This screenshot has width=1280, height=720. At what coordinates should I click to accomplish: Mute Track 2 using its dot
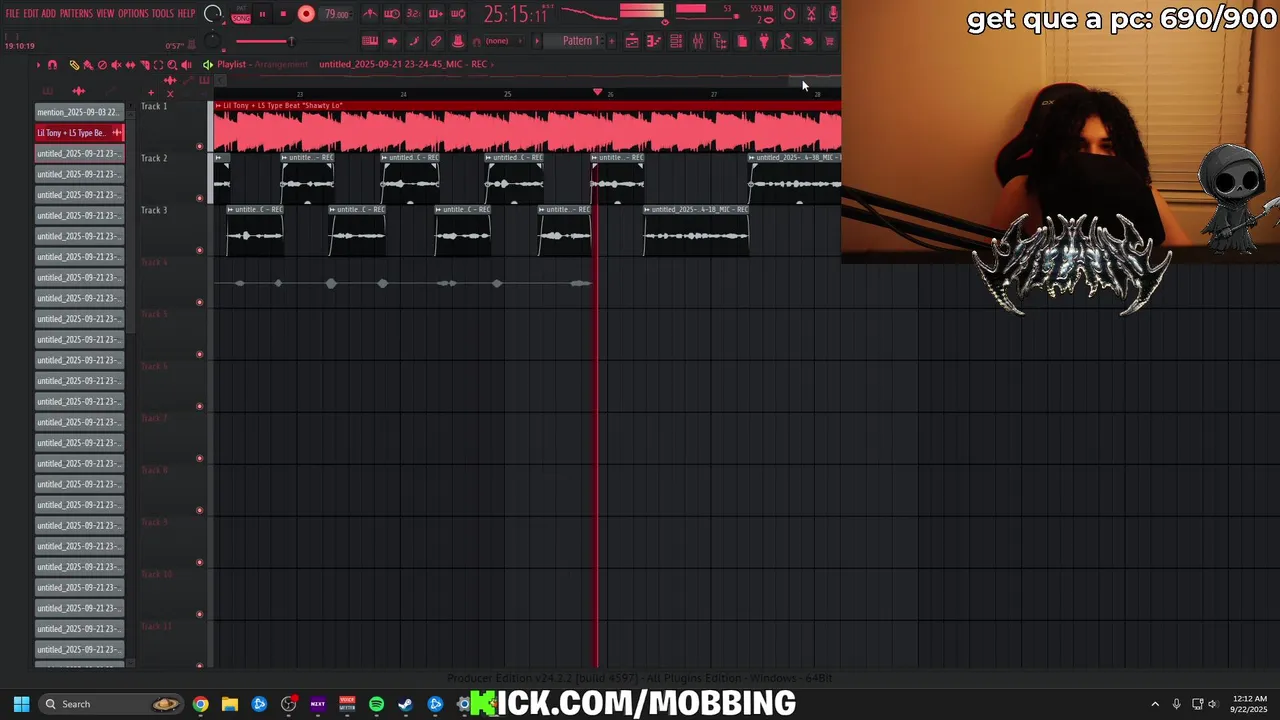point(200,198)
